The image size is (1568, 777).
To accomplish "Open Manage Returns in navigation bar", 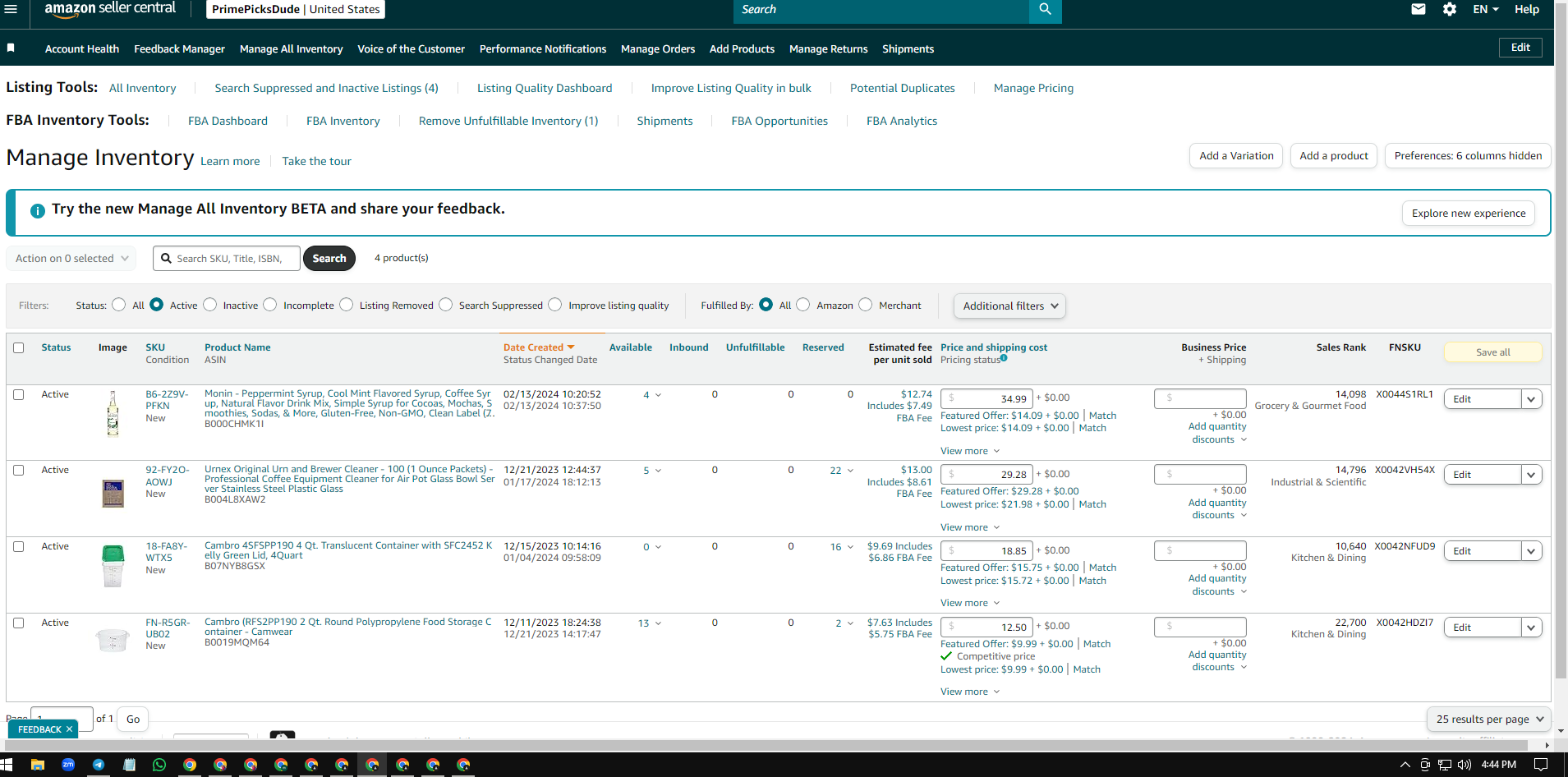I will 828,48.
